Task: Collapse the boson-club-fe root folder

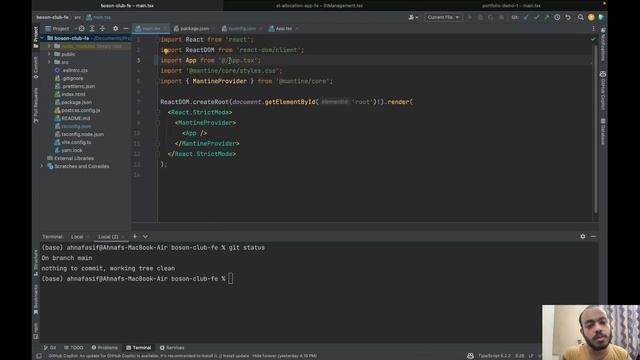Action: [42, 38]
